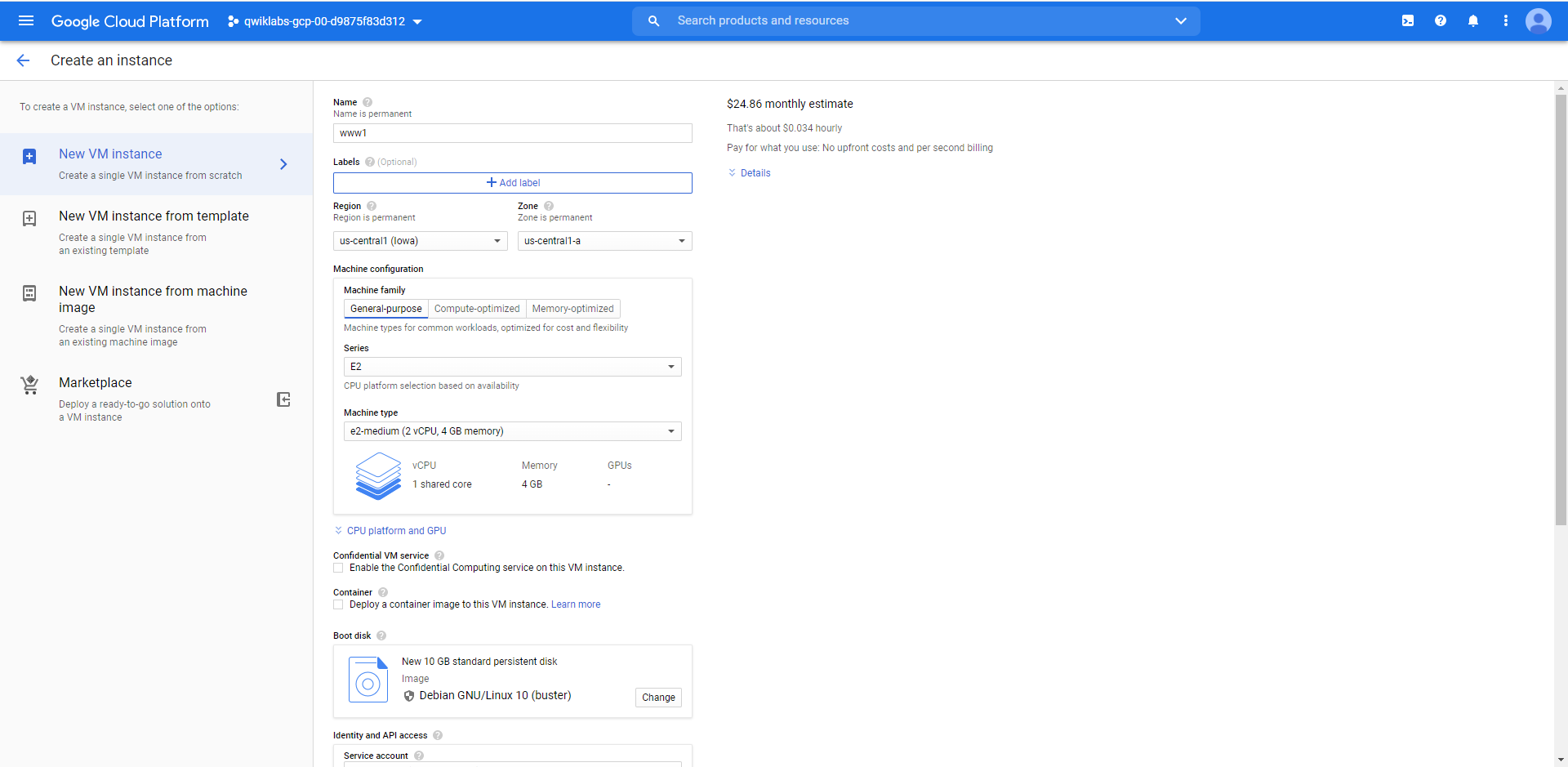Open the three-dot settings menu
Viewport: 1568px width, 767px height.
1506,21
